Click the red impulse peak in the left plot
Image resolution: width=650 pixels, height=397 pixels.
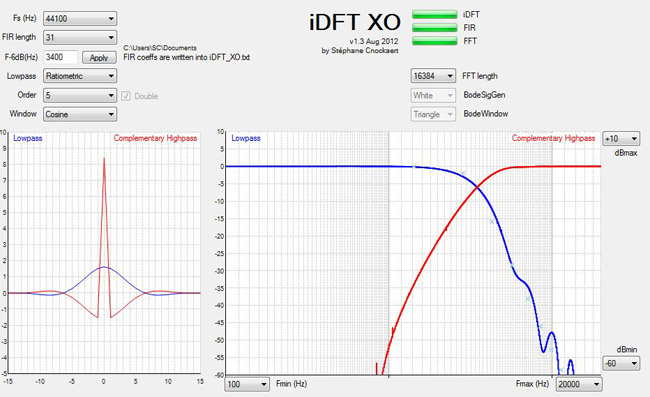click(104, 159)
